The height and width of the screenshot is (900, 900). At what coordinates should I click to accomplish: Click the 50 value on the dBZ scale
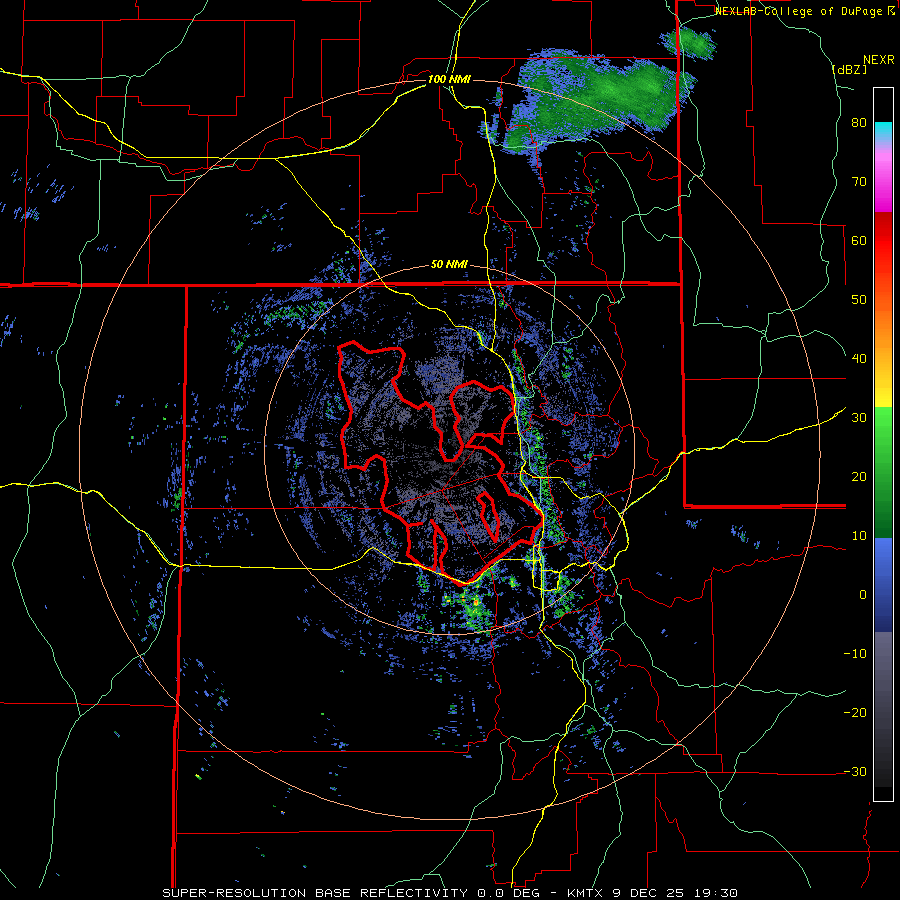[859, 300]
